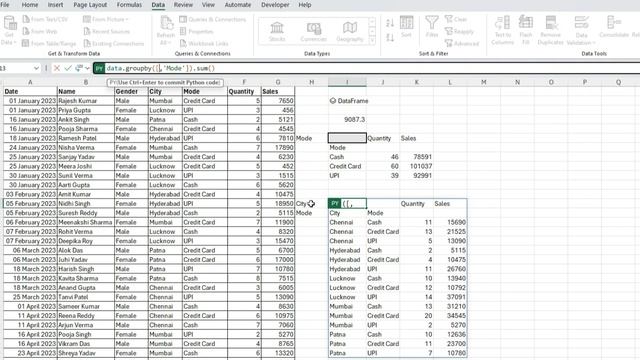
Task: Click the Gender column header cell
Action: pyautogui.click(x=131, y=91)
